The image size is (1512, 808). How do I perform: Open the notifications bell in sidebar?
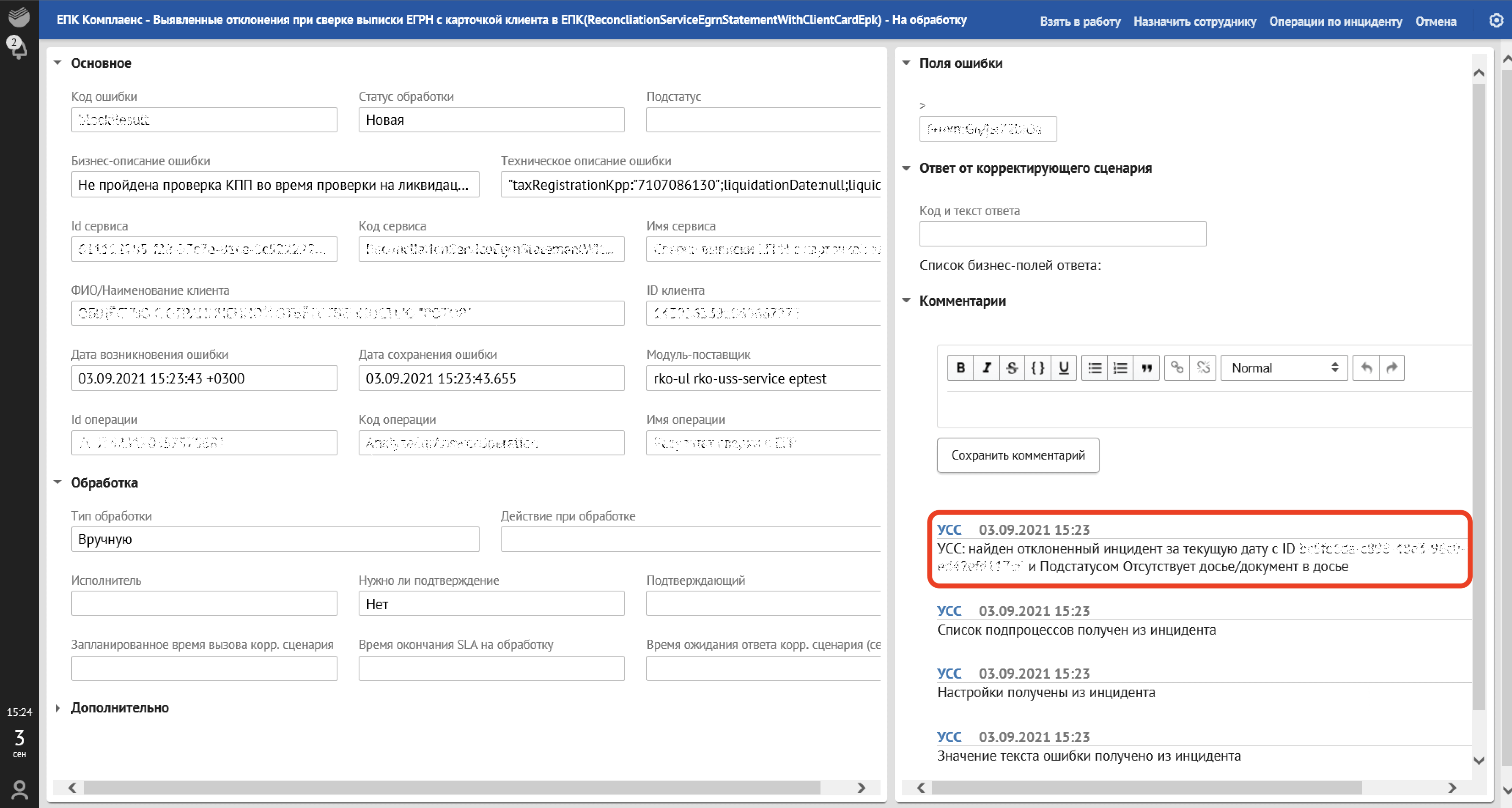[x=19, y=48]
